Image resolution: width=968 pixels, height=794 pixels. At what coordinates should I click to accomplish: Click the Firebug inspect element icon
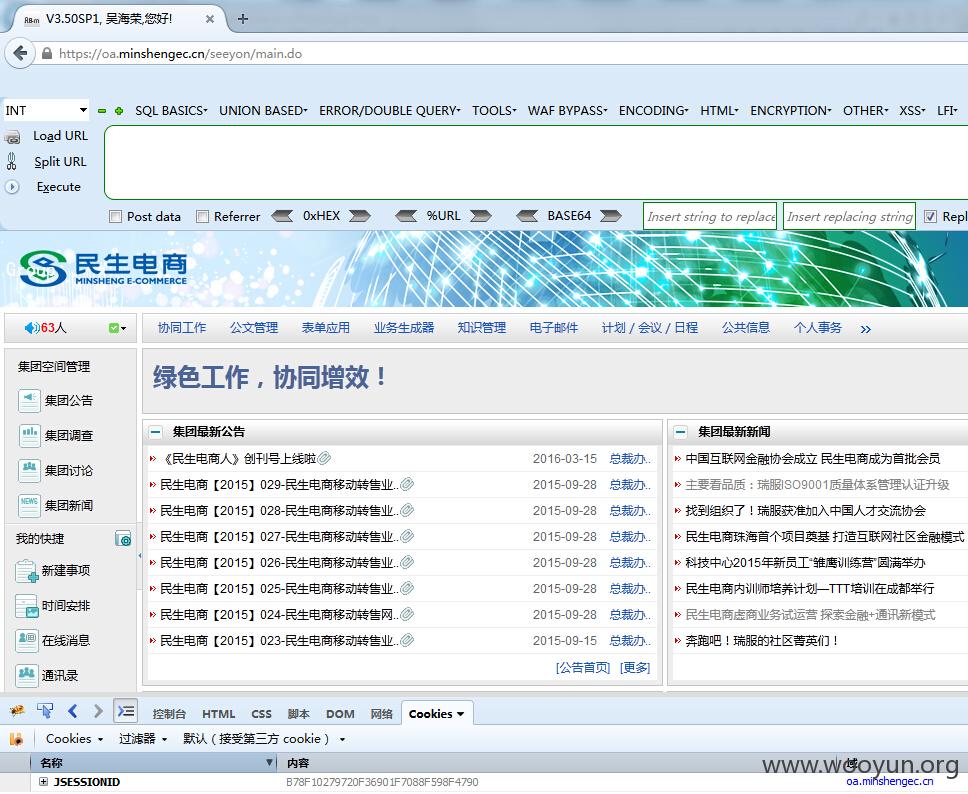click(45, 712)
